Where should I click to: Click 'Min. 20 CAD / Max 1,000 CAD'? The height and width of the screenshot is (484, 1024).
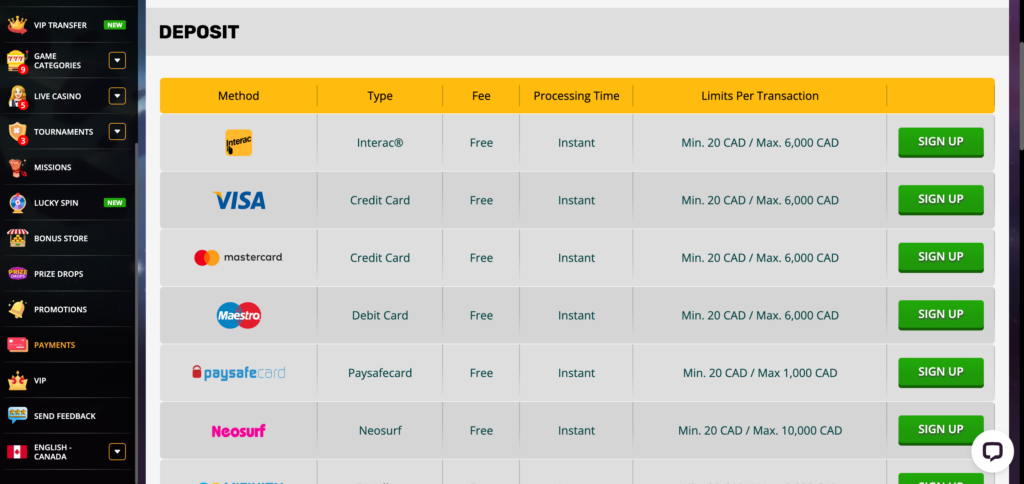(x=760, y=373)
